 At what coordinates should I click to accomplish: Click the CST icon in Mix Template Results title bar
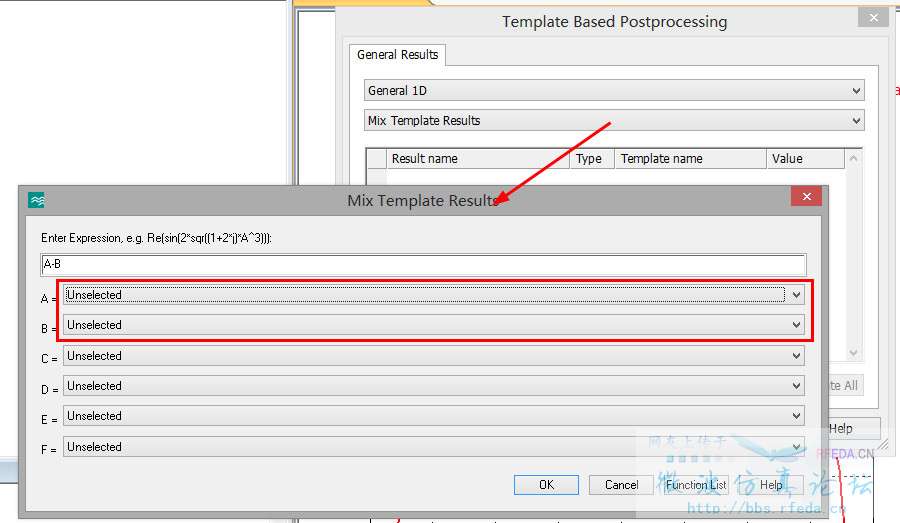[36, 200]
